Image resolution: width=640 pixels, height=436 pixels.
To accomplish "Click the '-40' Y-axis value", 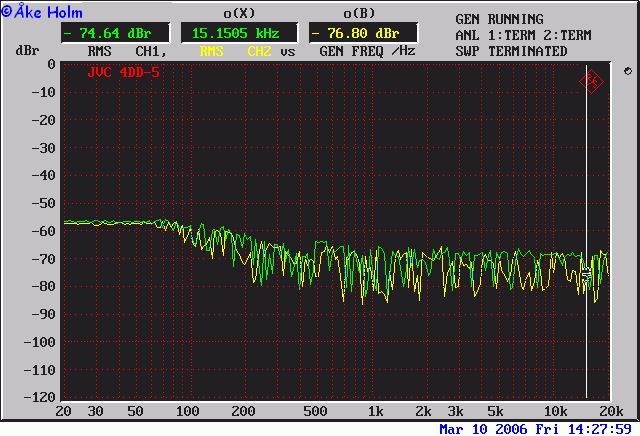I will 44,175.
